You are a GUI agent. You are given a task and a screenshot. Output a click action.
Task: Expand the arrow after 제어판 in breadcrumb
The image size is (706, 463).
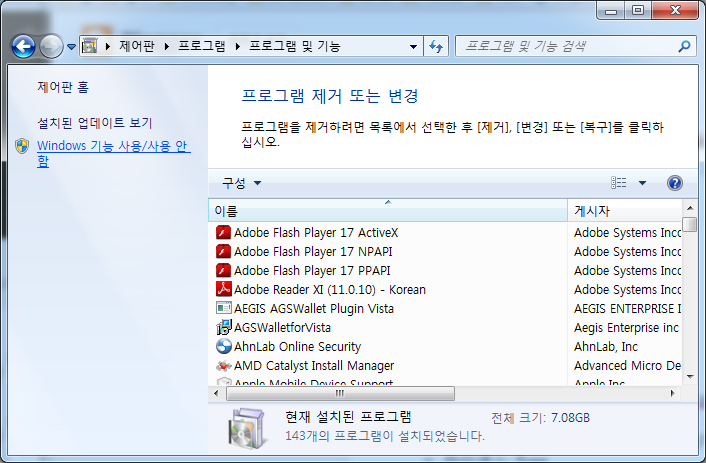(x=167, y=46)
